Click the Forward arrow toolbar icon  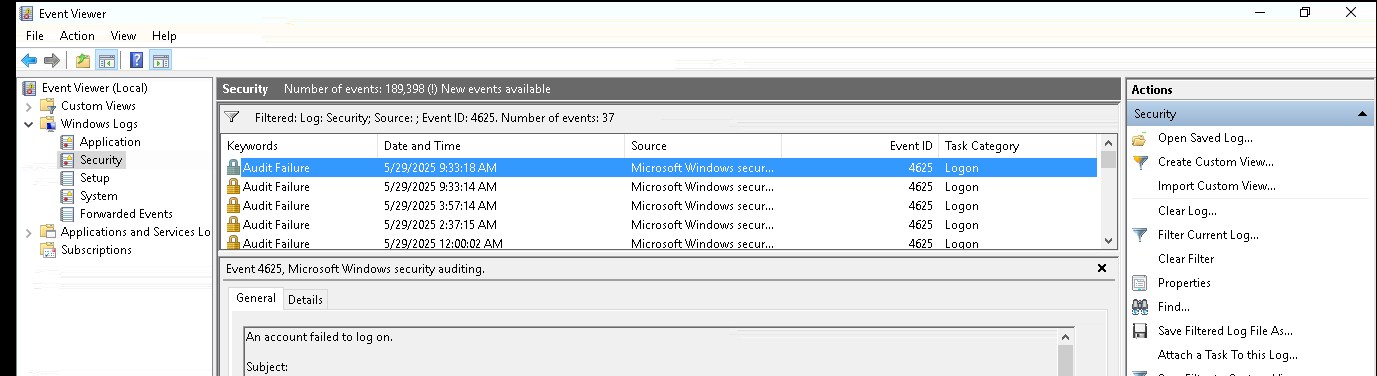click(51, 60)
